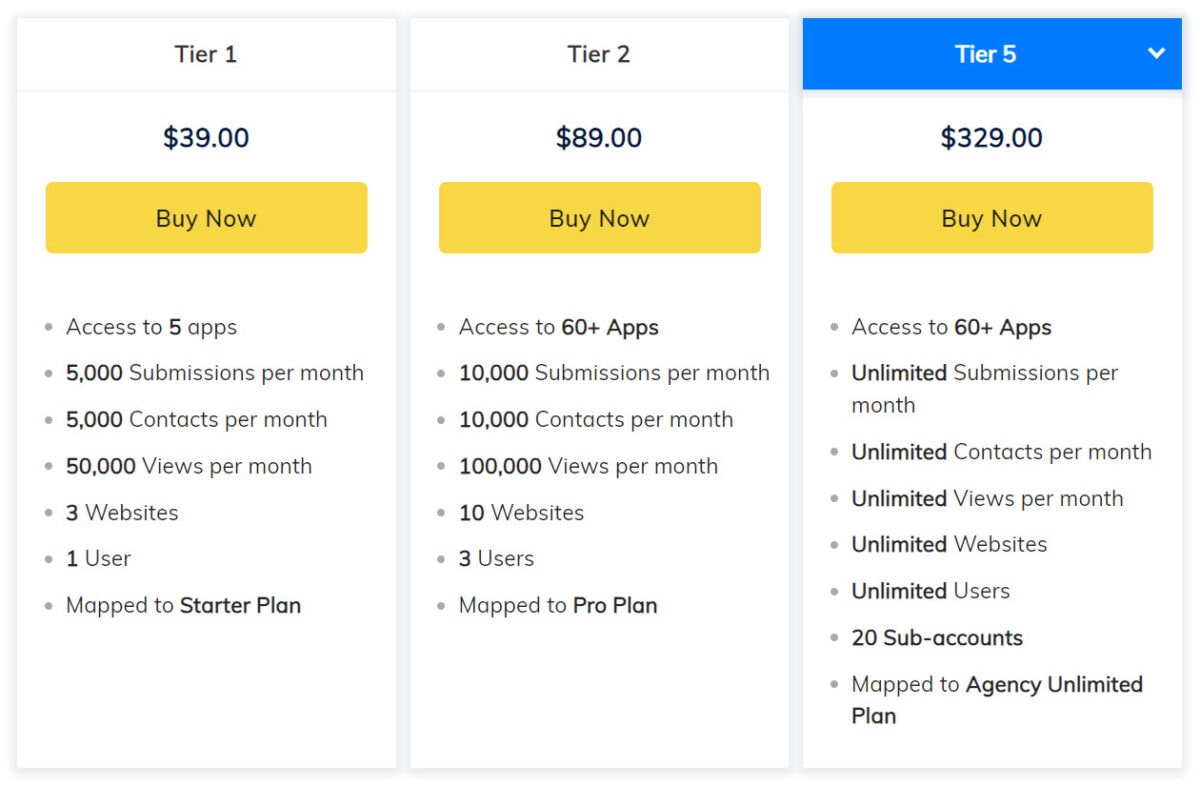Select the Pro Plan mapping text

(x=558, y=605)
